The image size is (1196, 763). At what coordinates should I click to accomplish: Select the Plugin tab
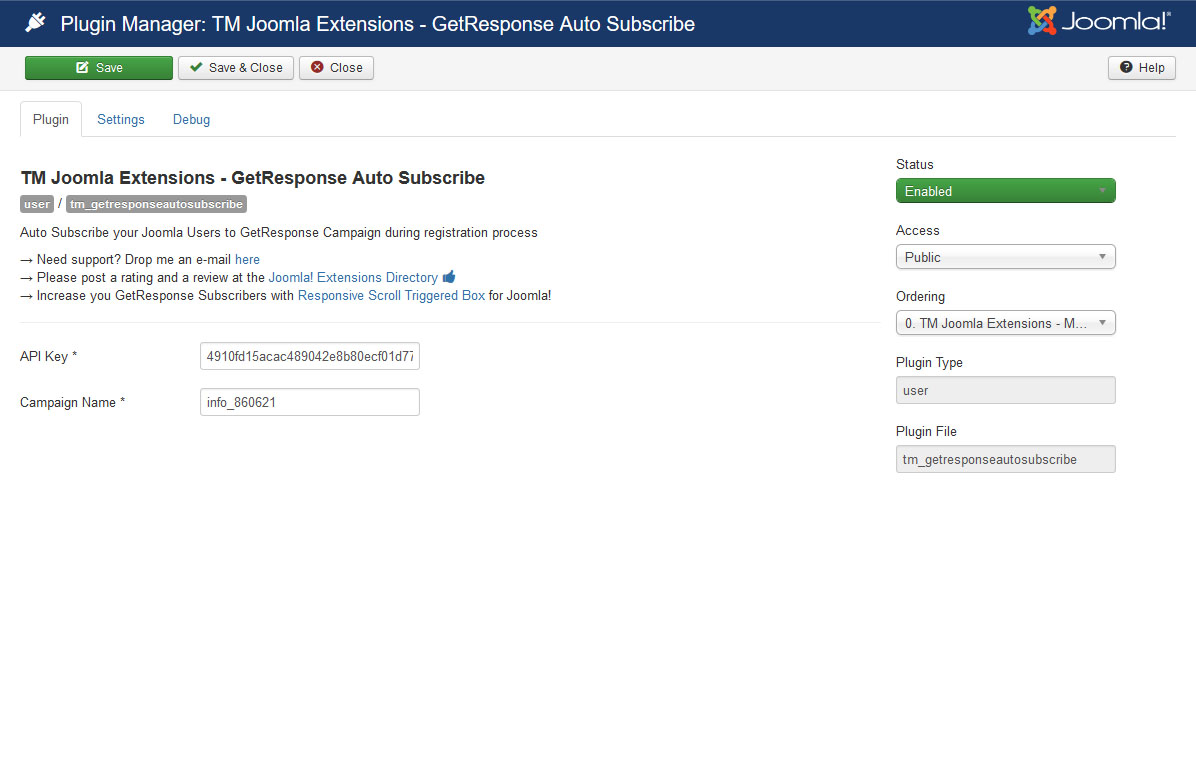[51, 119]
